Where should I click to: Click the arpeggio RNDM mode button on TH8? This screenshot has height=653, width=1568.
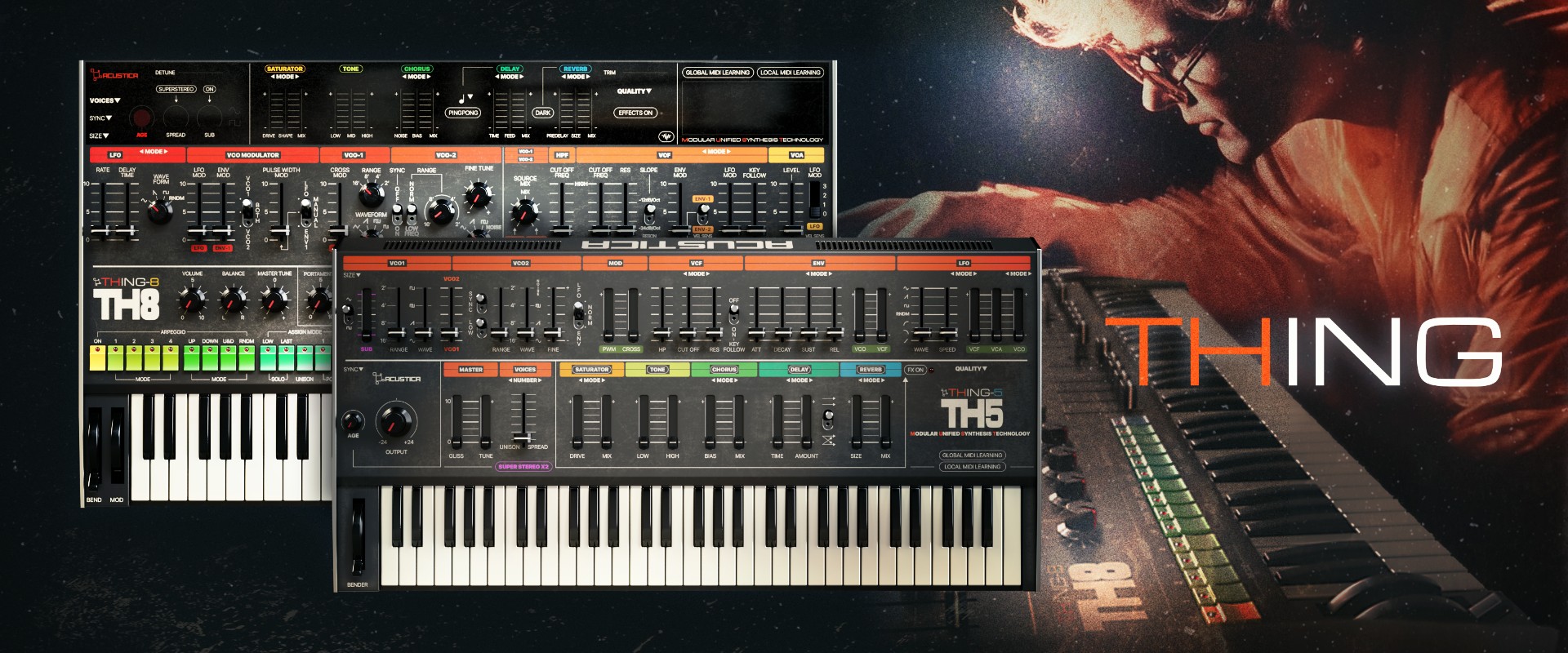click(x=247, y=358)
